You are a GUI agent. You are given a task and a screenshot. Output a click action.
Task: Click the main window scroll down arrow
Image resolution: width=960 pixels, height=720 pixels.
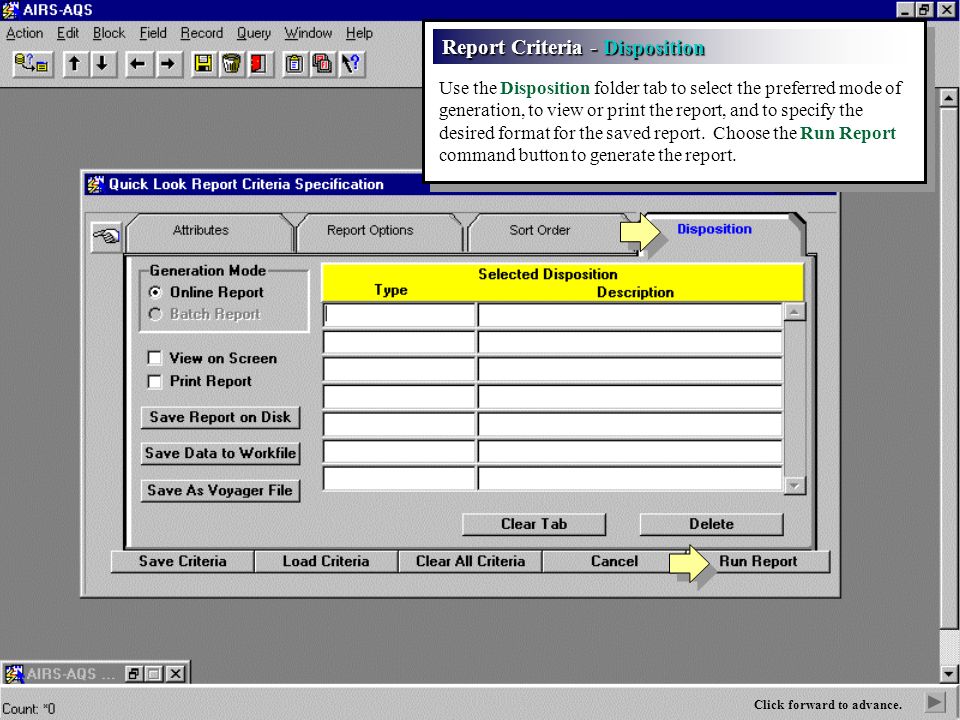coord(948,674)
